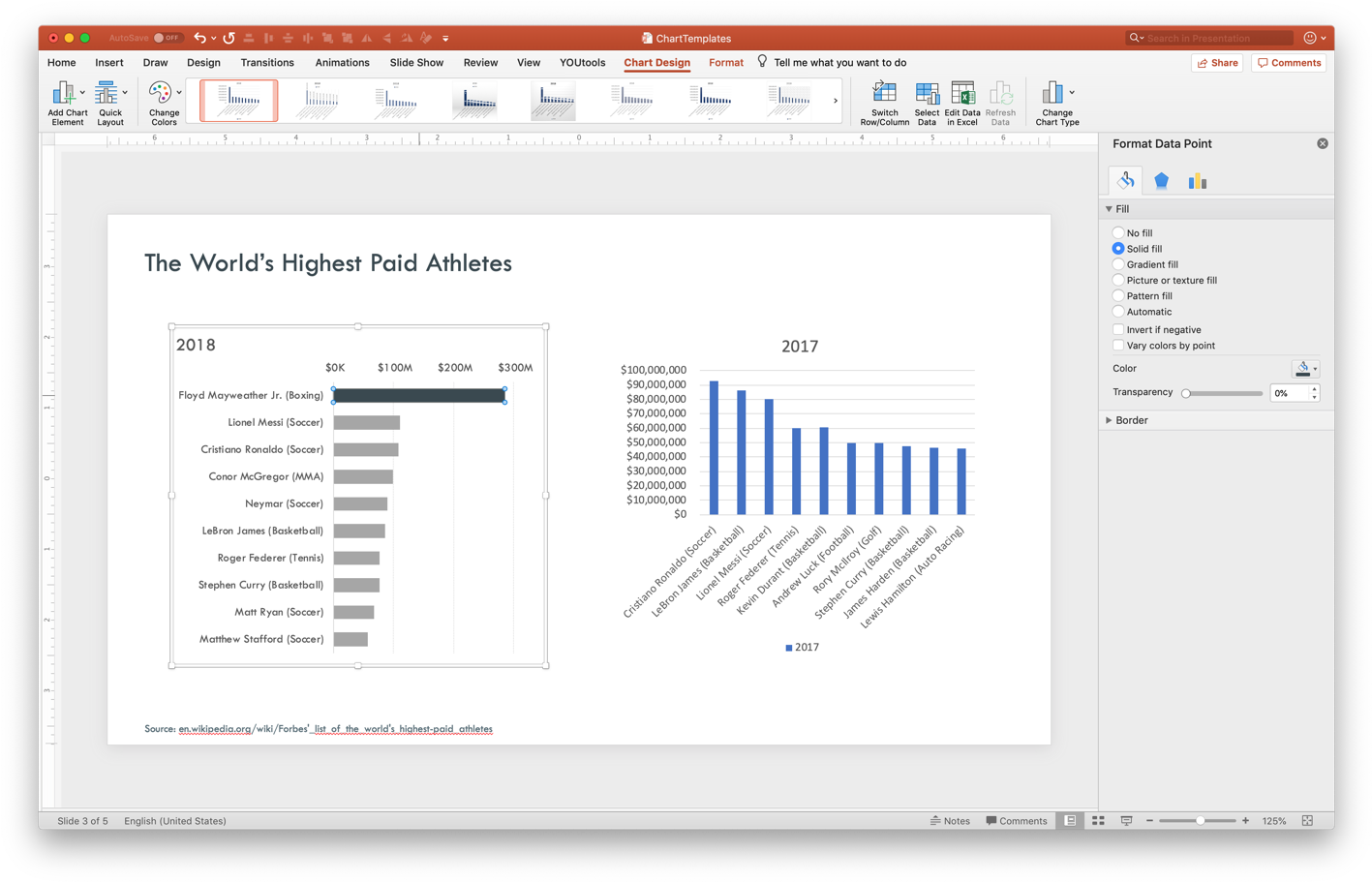Image resolution: width=1372 pixels, height=882 pixels.
Task: Open Effects pentagon tab in Format pane
Action: point(1161,180)
